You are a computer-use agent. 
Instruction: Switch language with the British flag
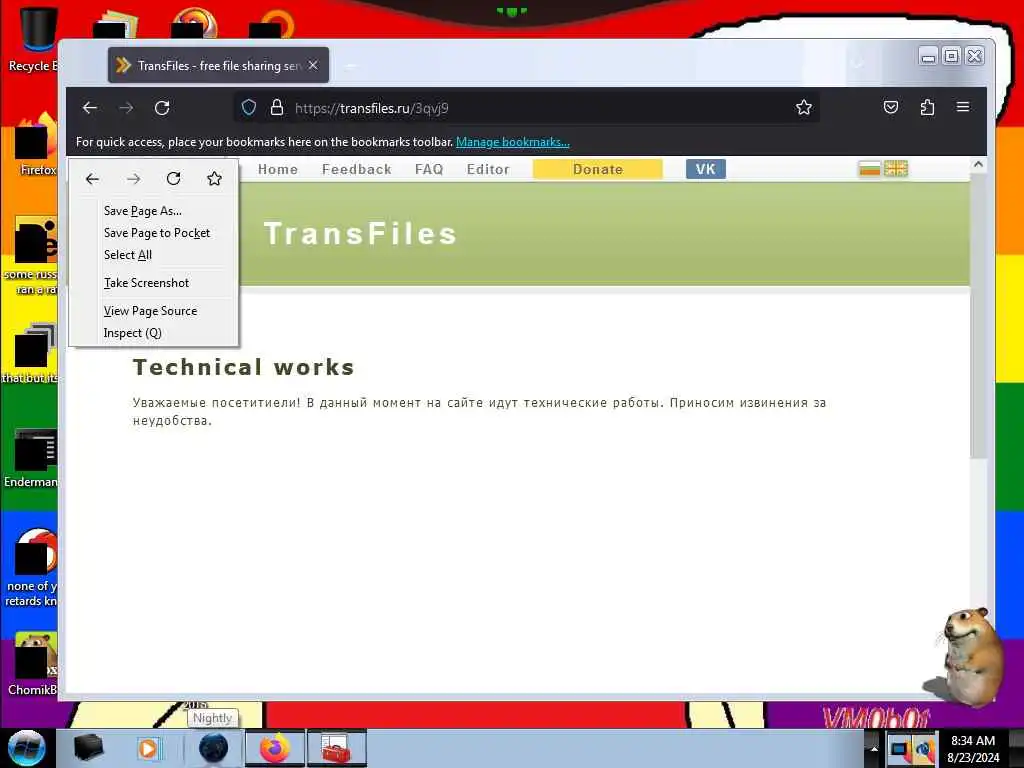point(896,169)
